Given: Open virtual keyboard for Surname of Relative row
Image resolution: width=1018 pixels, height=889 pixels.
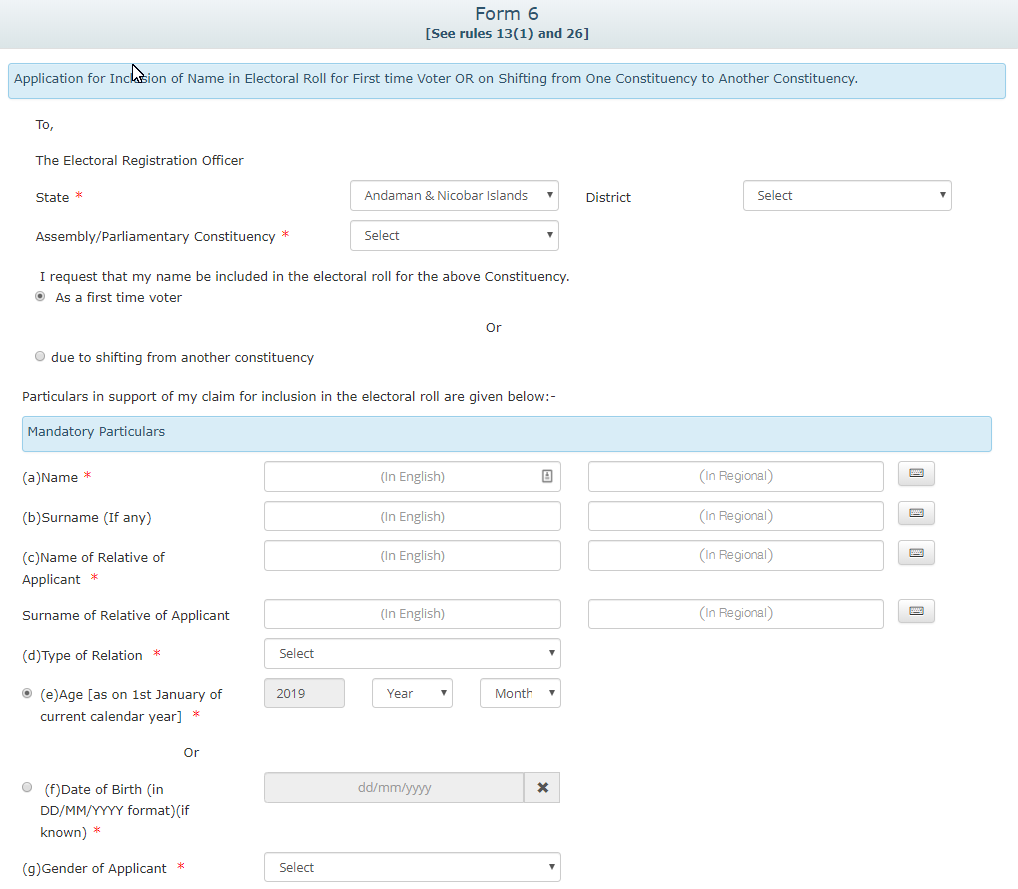Looking at the screenshot, I should 916,611.
